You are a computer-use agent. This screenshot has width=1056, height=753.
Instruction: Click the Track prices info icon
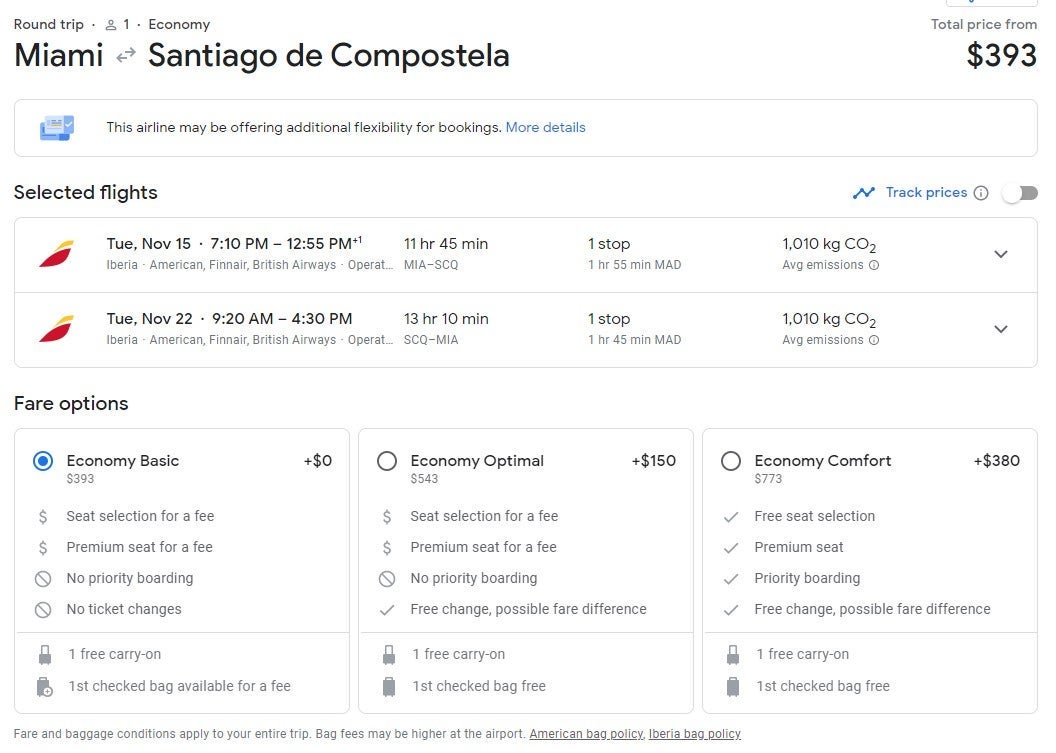(x=981, y=193)
